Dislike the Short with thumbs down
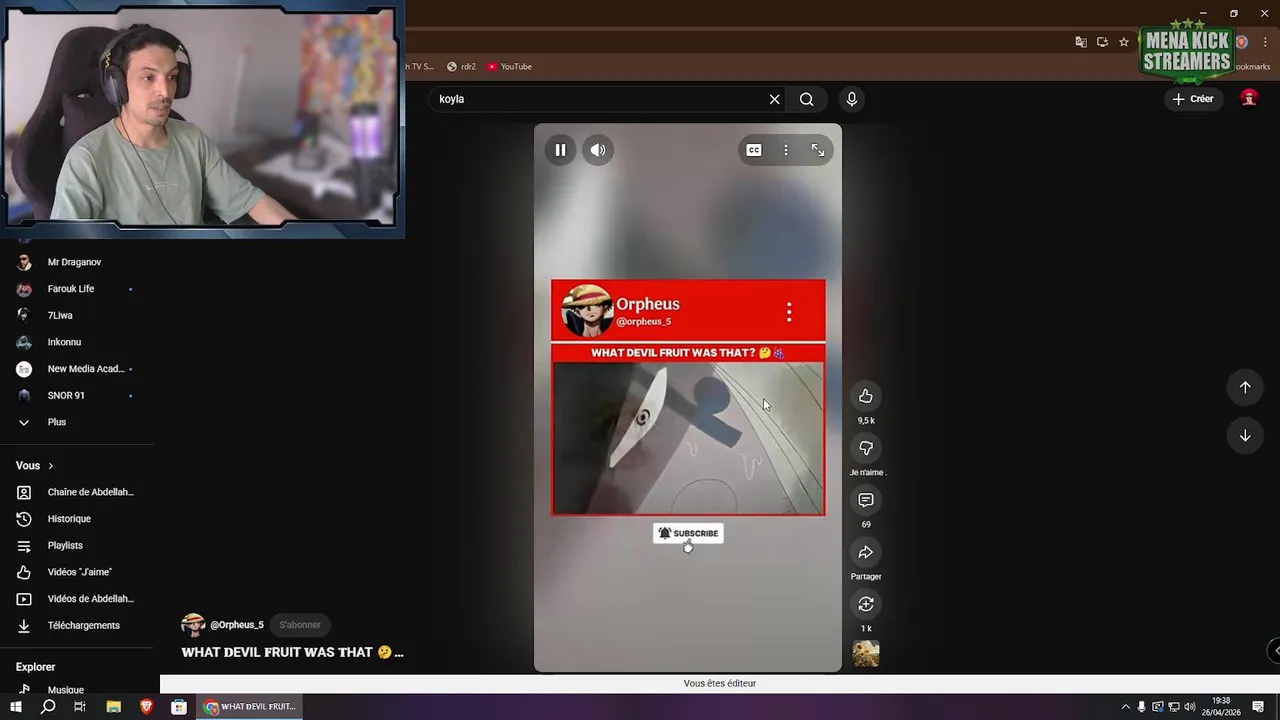Viewport: 1280px width, 720px height. 866,448
